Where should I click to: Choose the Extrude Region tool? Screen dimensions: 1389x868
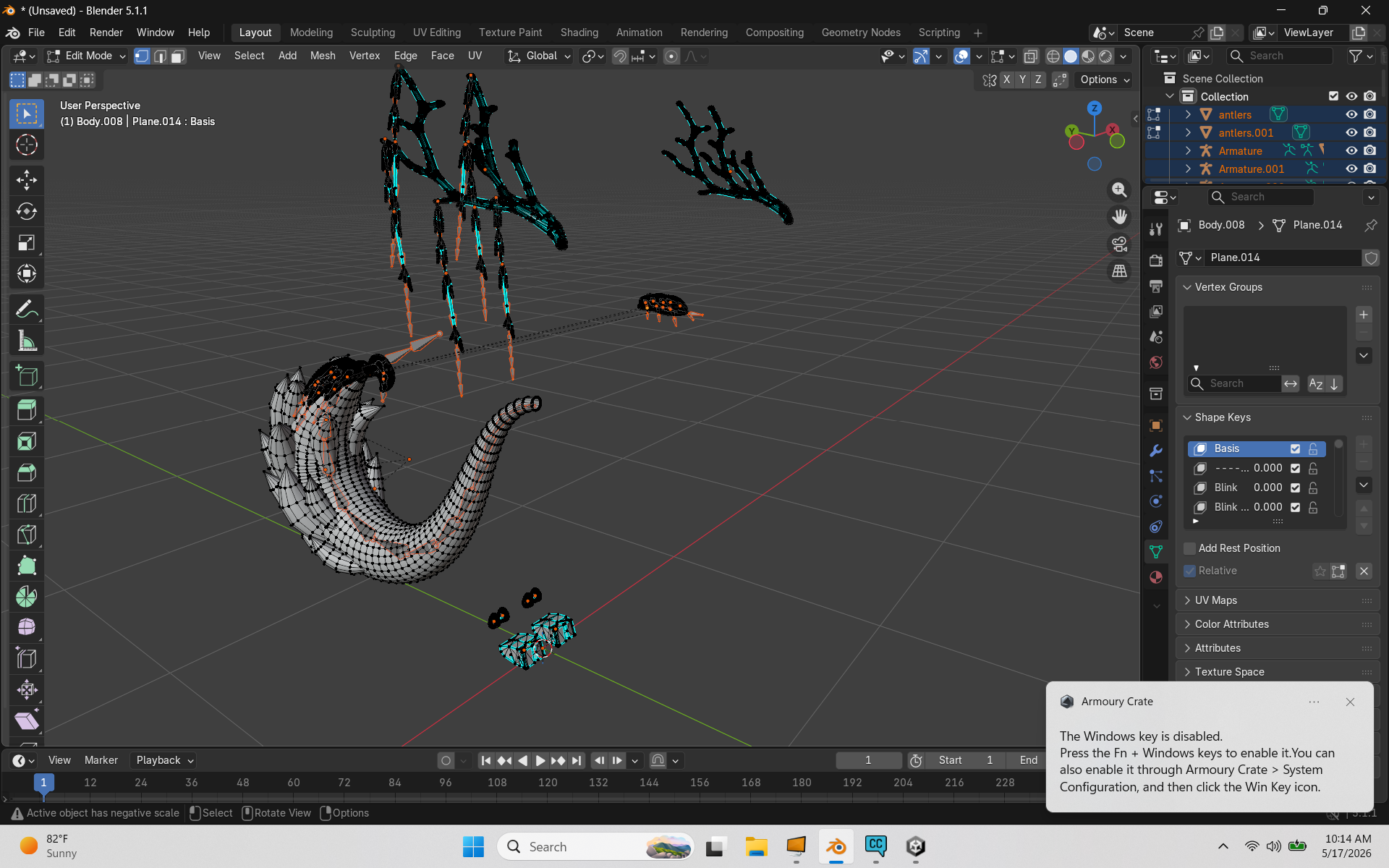(x=27, y=410)
